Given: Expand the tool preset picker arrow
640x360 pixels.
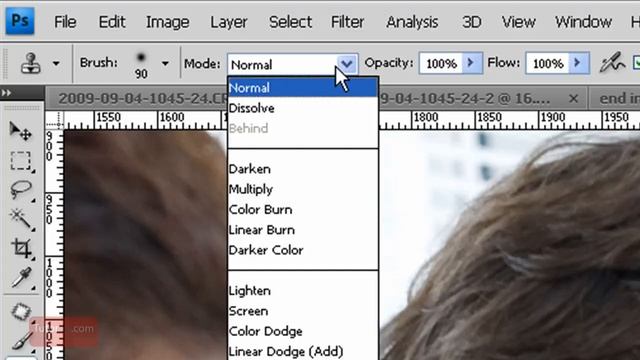Looking at the screenshot, I should tap(56, 64).
